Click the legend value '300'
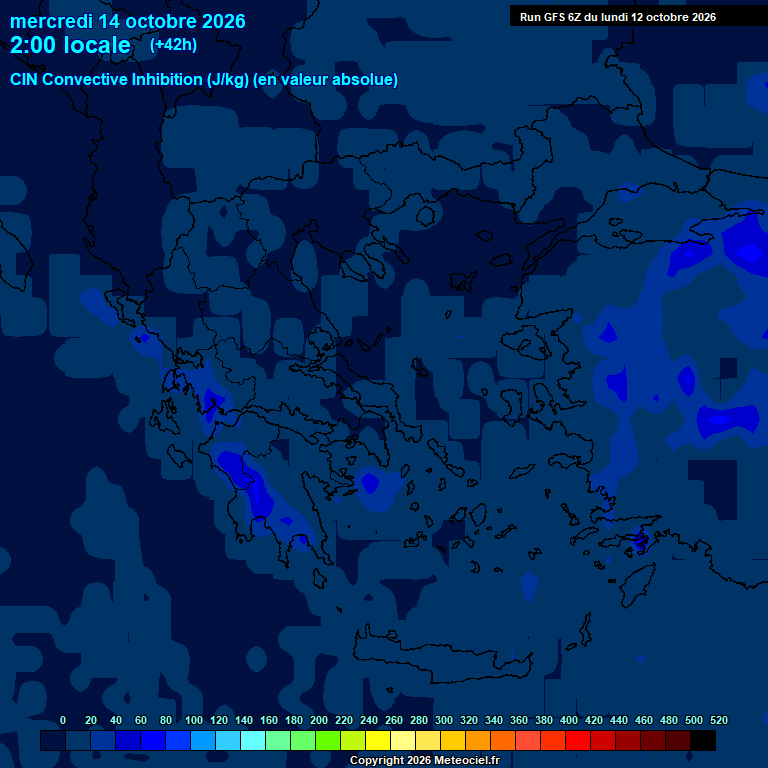 click(x=444, y=720)
